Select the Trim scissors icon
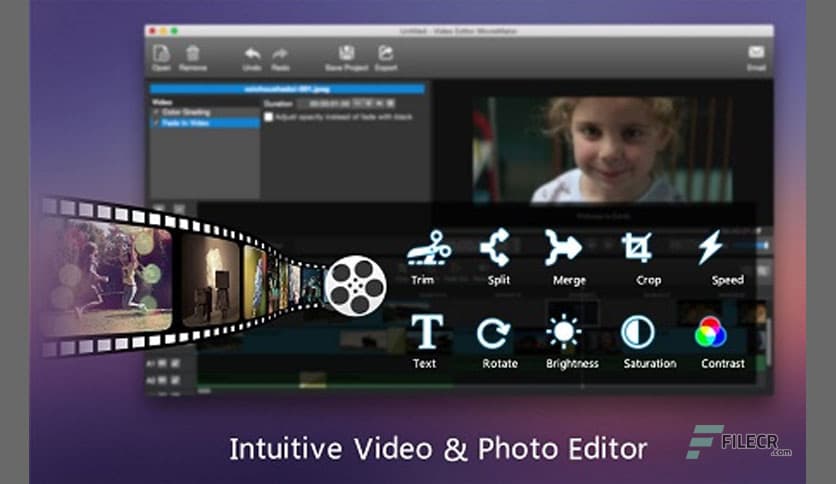 [x=429, y=247]
